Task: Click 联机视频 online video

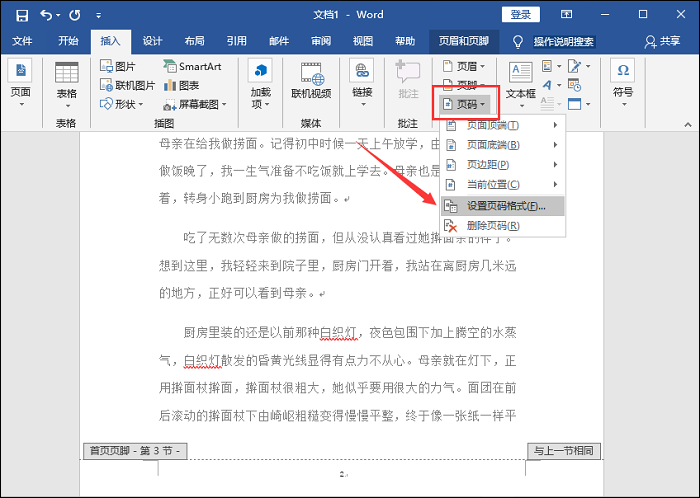Action: [311, 82]
